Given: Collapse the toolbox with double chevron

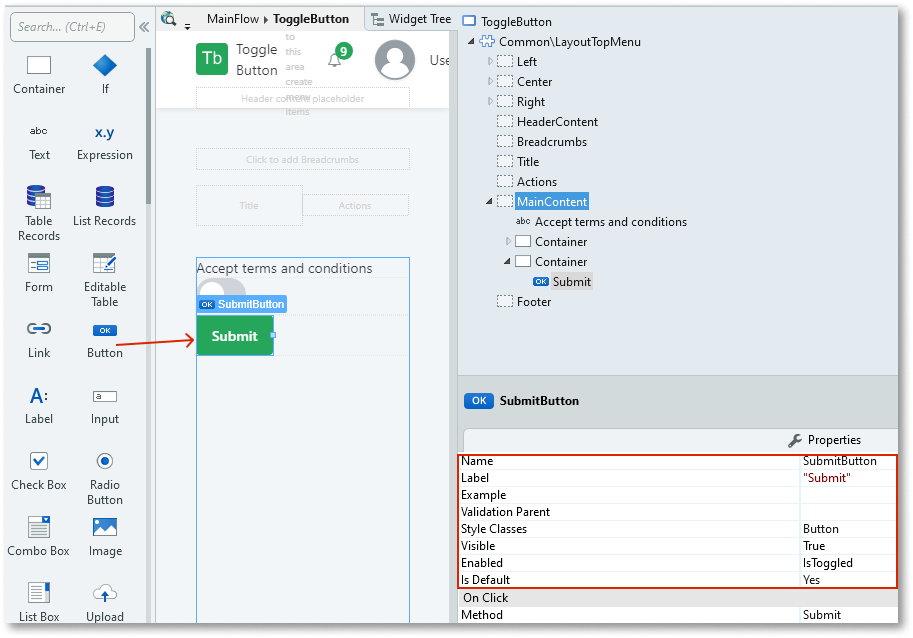Looking at the screenshot, I should point(144,27).
